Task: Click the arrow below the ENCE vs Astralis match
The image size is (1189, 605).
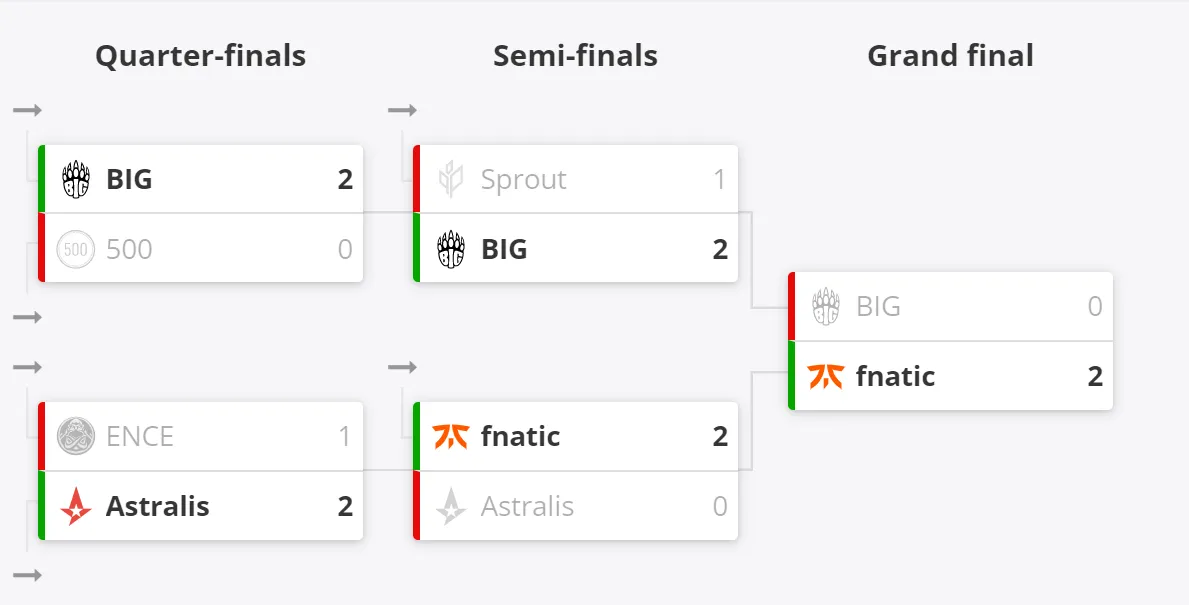Action: click(27, 575)
